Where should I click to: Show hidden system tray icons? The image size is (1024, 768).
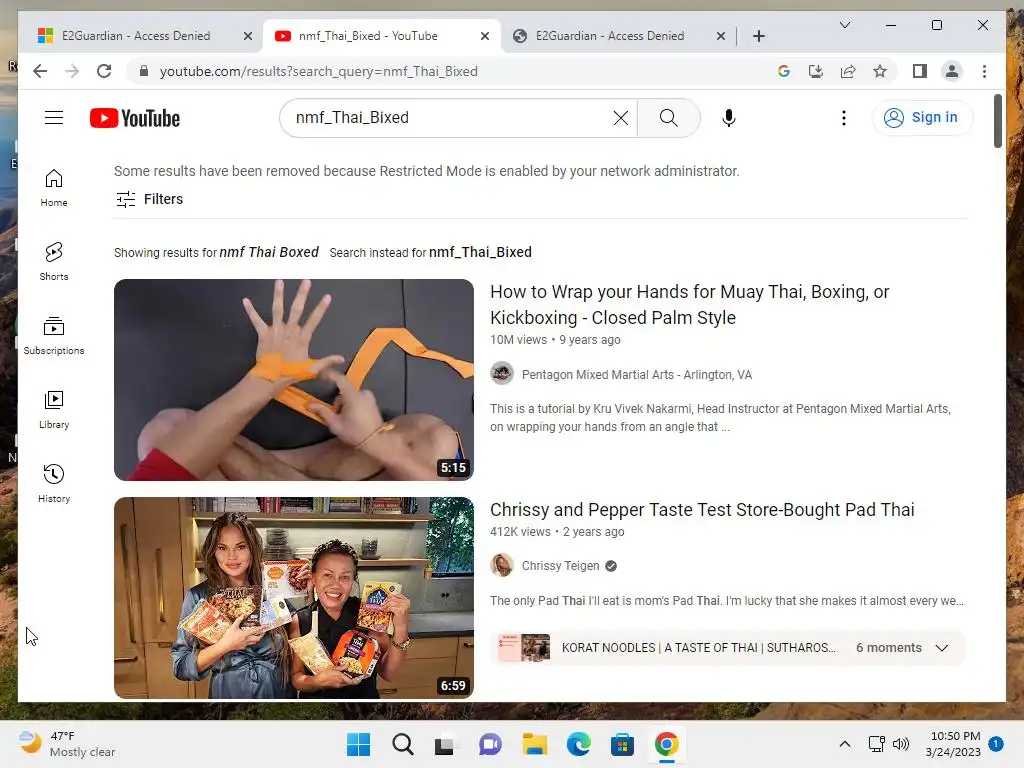[x=844, y=744]
